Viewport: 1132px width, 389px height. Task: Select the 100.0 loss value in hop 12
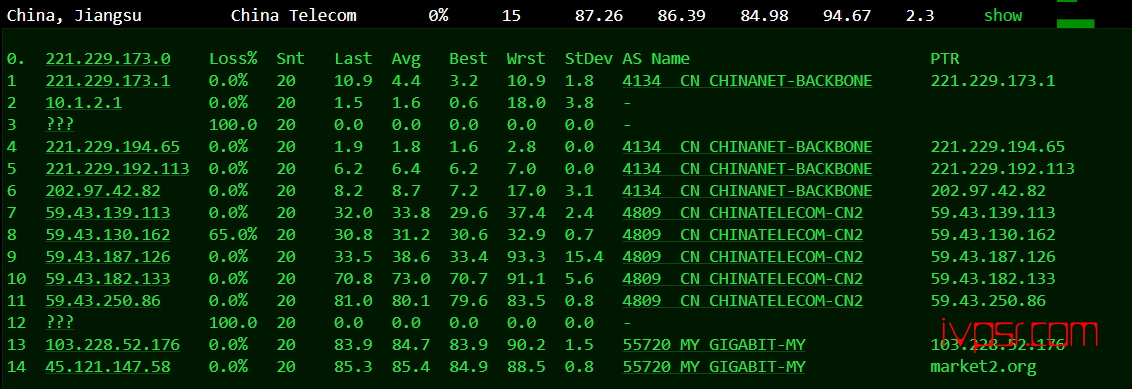(233, 323)
